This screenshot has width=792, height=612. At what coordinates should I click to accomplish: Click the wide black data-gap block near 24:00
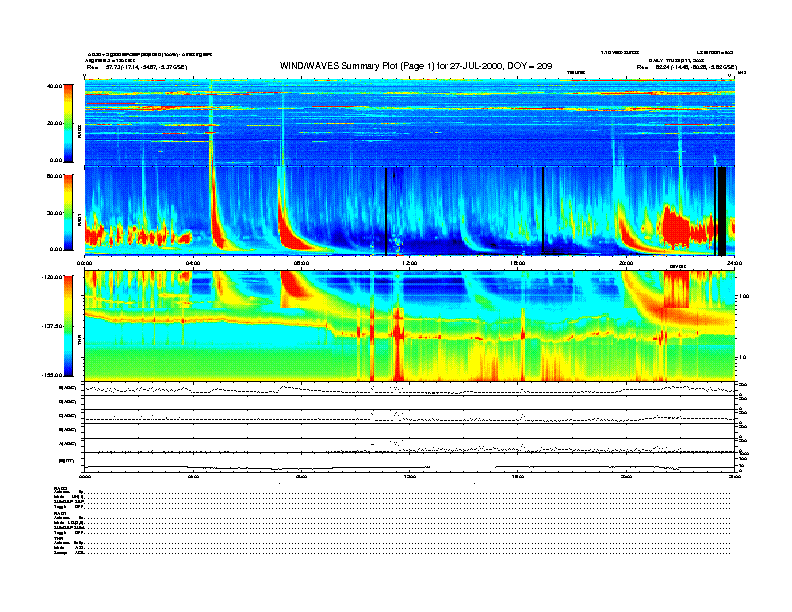pyautogui.click(x=722, y=211)
